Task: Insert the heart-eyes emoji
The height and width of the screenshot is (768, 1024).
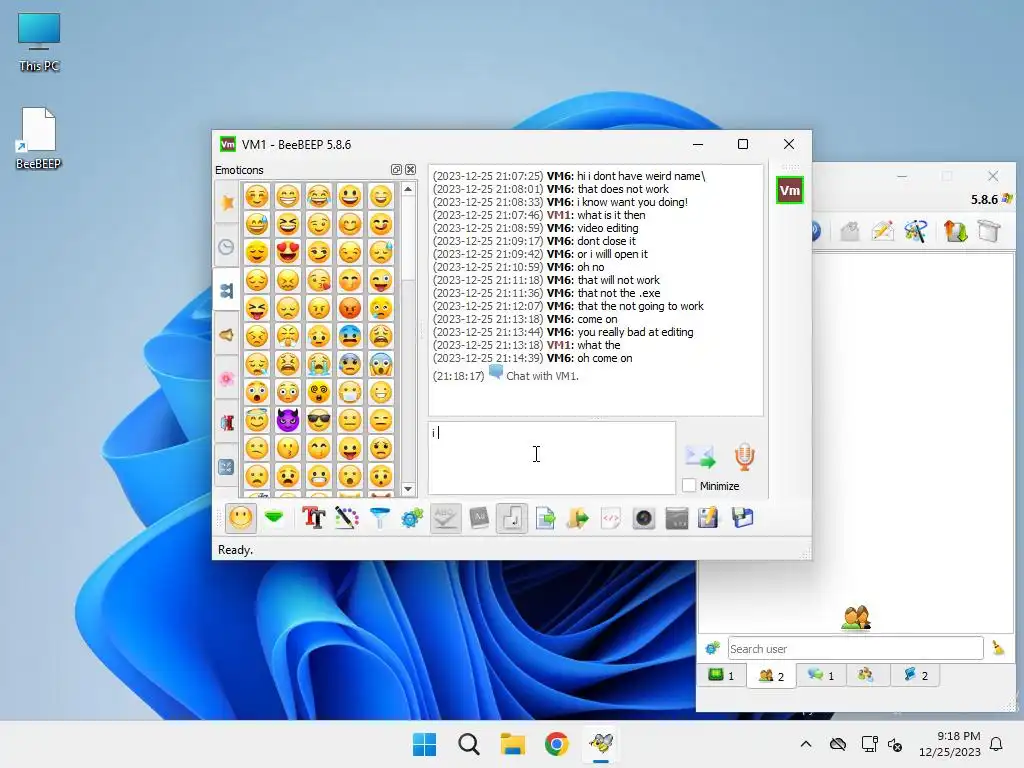Action: (287, 252)
